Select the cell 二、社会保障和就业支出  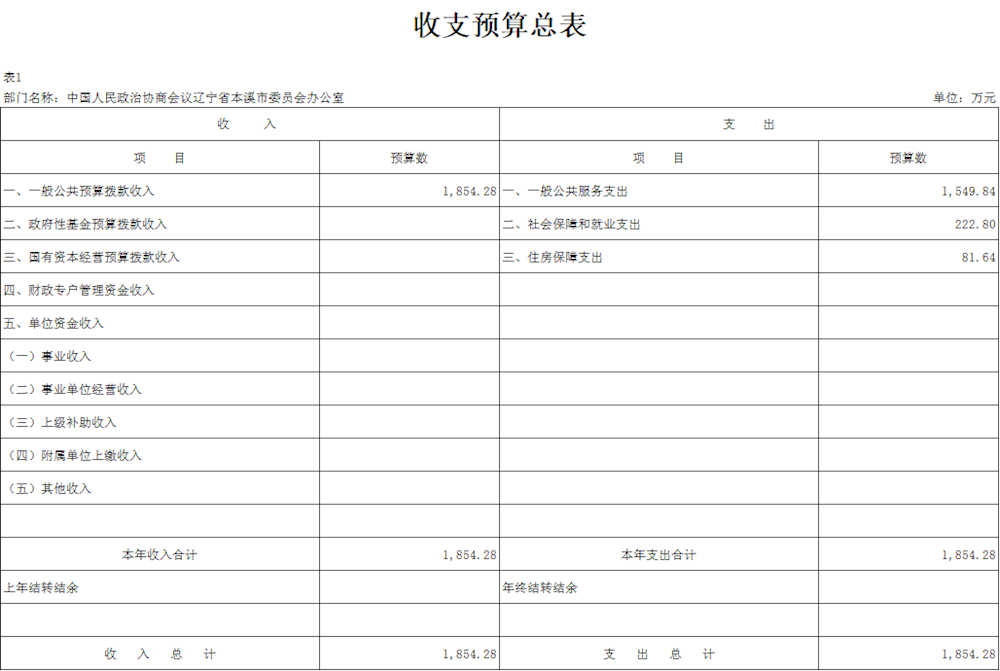pyautogui.click(x=659, y=224)
